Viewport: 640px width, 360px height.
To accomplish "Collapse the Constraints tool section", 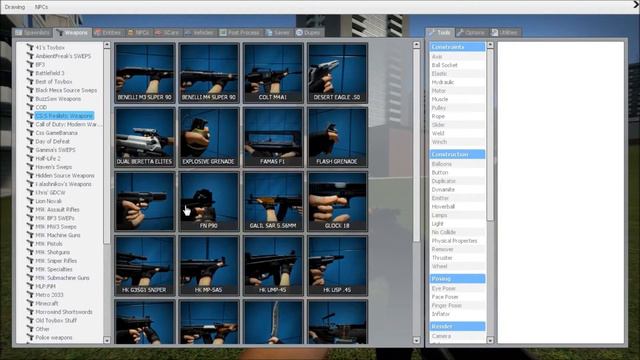I will click(457, 47).
